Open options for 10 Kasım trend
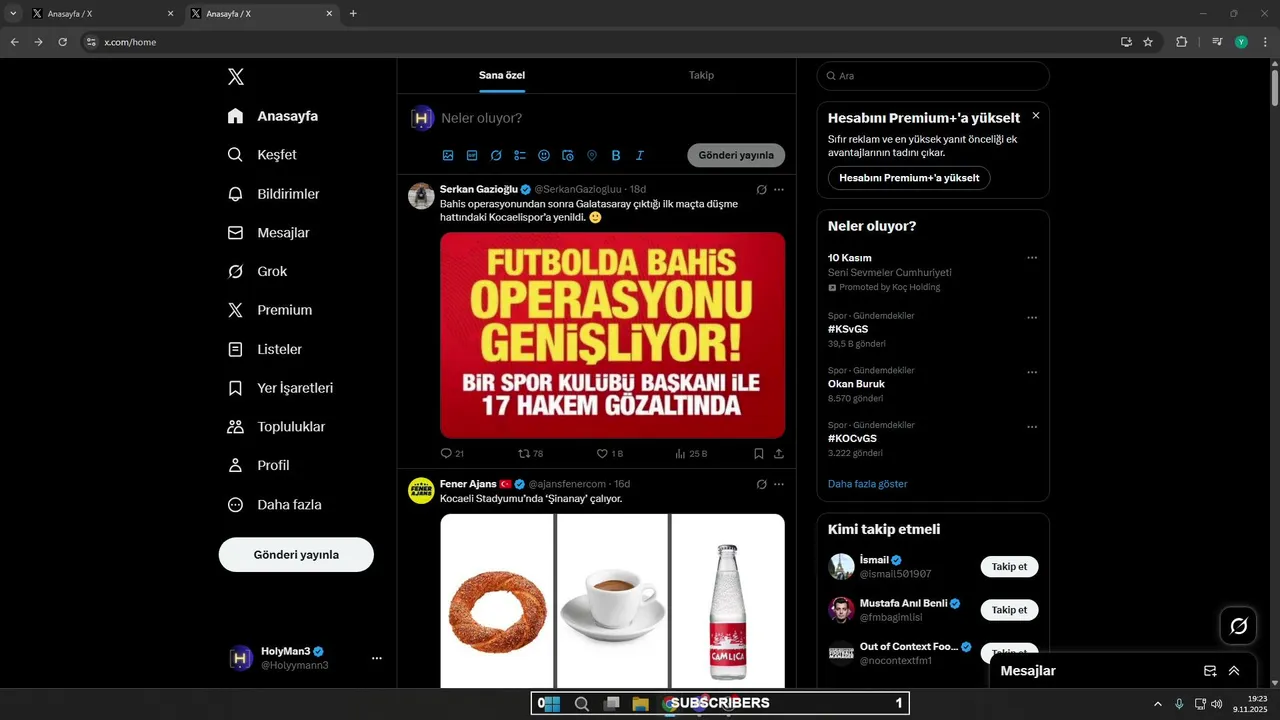This screenshot has width=1280, height=720. pyautogui.click(x=1032, y=258)
